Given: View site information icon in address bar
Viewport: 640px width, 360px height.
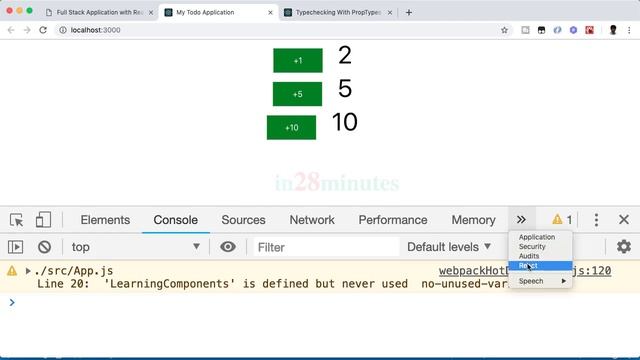Looking at the screenshot, I should pyautogui.click(x=62, y=30).
